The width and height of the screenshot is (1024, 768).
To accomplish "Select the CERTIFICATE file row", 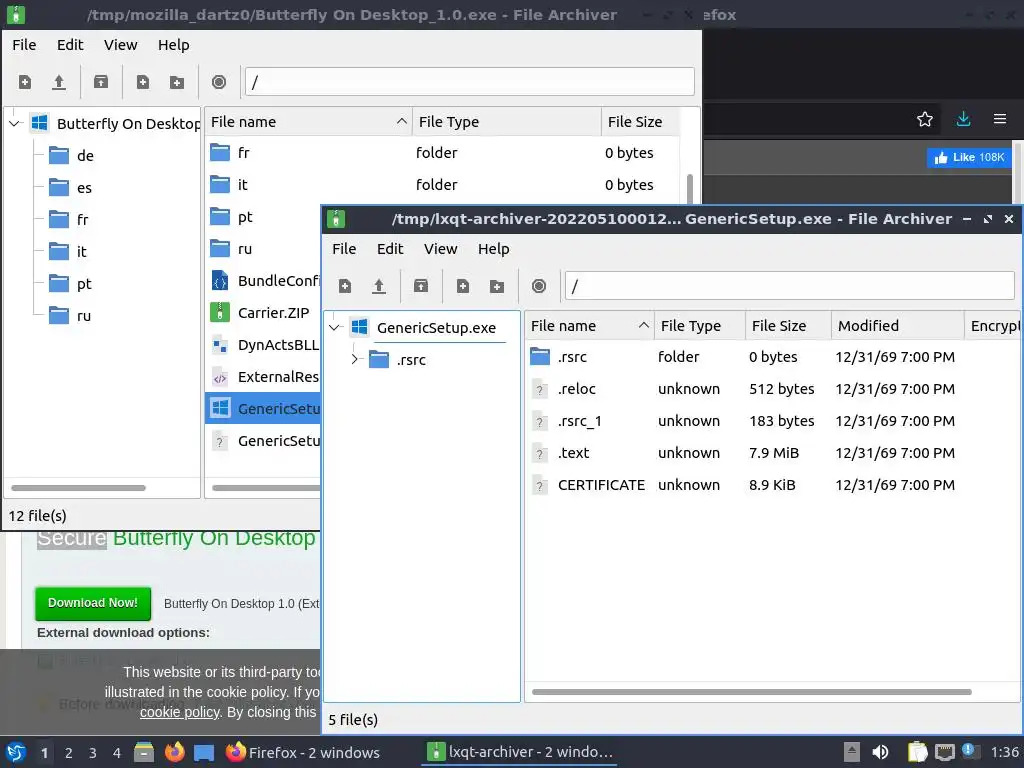I will pyautogui.click(x=773, y=485).
